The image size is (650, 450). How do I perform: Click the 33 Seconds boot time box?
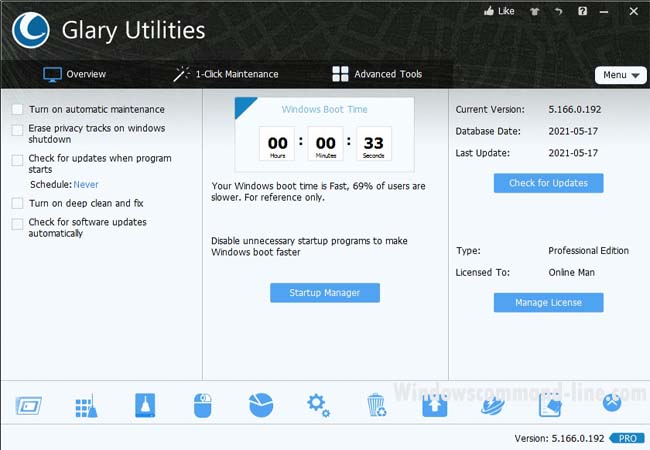click(x=374, y=144)
